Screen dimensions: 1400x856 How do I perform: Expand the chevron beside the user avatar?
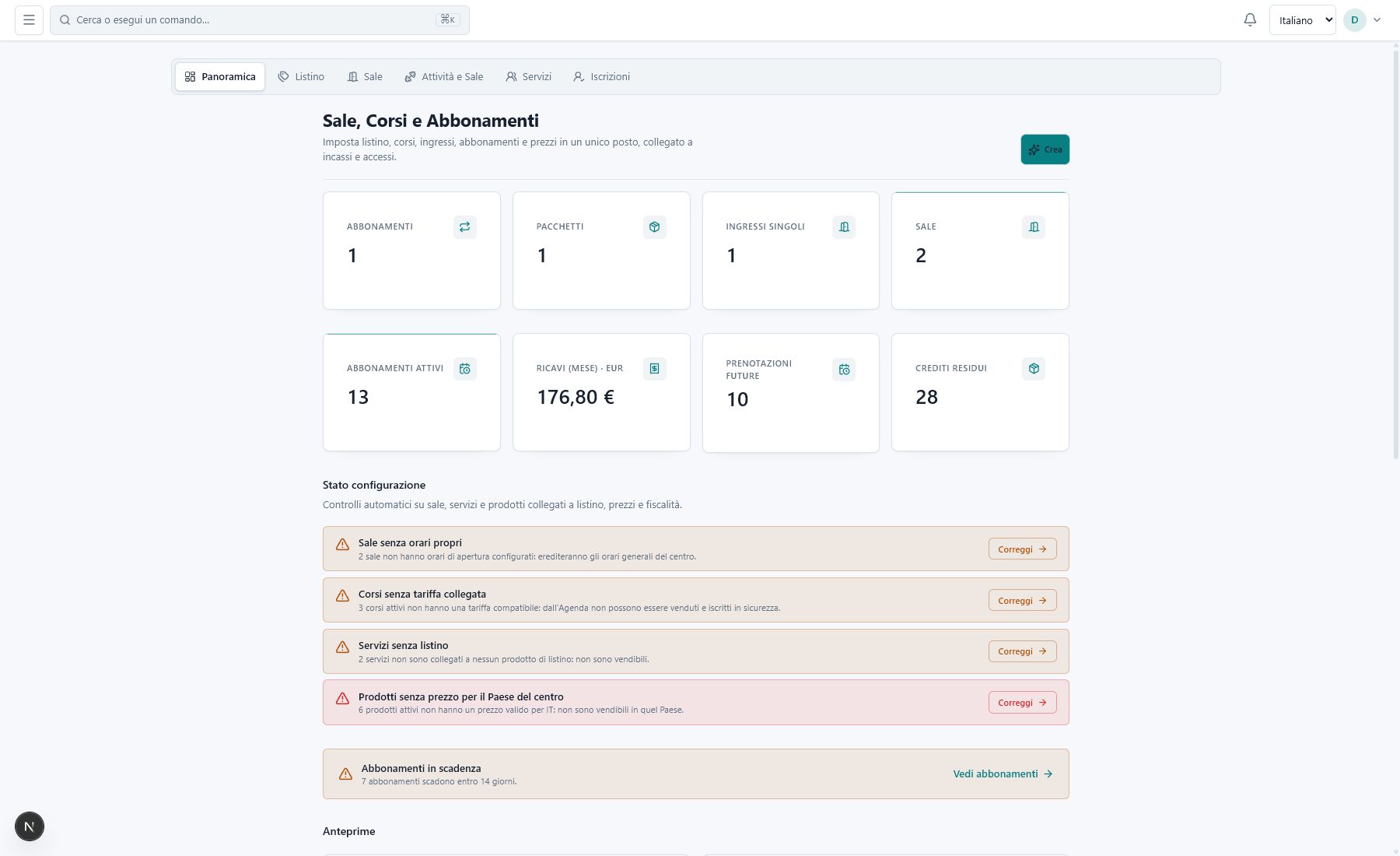[1377, 20]
